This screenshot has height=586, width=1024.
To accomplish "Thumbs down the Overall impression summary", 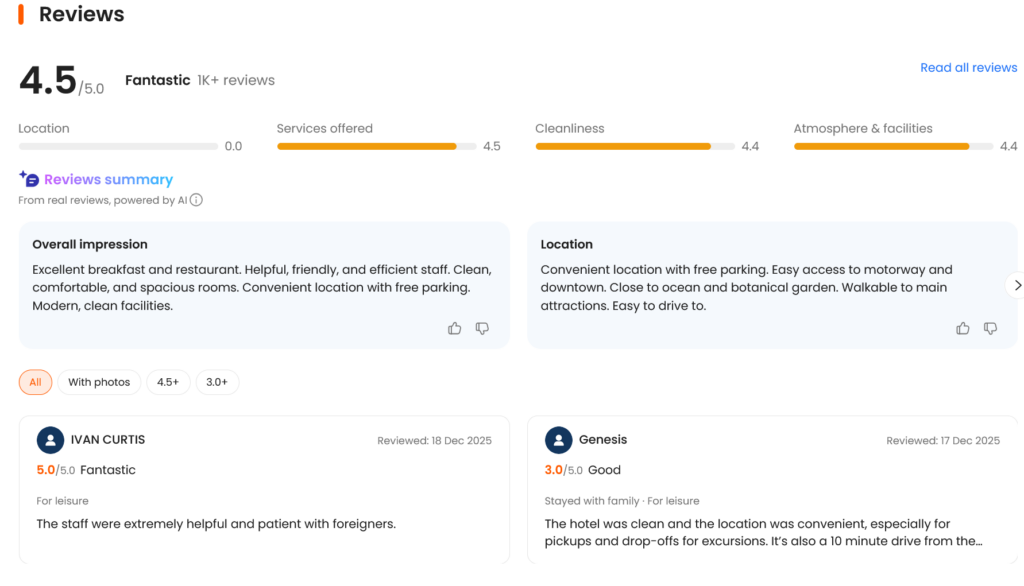I will tap(482, 328).
